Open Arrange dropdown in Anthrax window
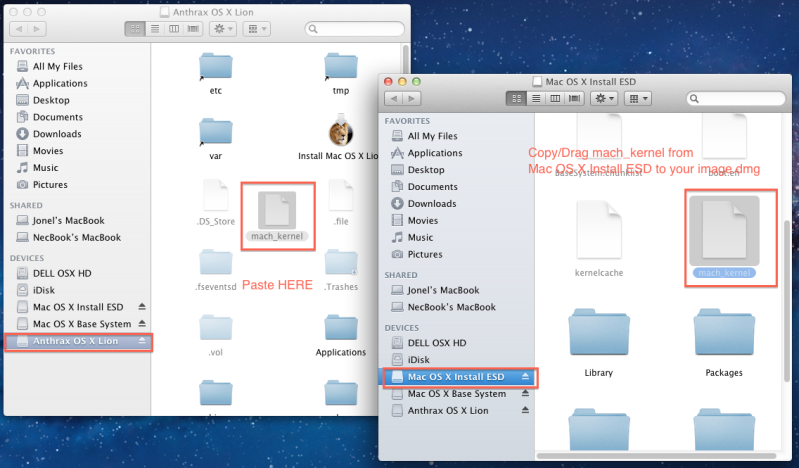Viewport: 799px width, 468px height. (x=256, y=29)
